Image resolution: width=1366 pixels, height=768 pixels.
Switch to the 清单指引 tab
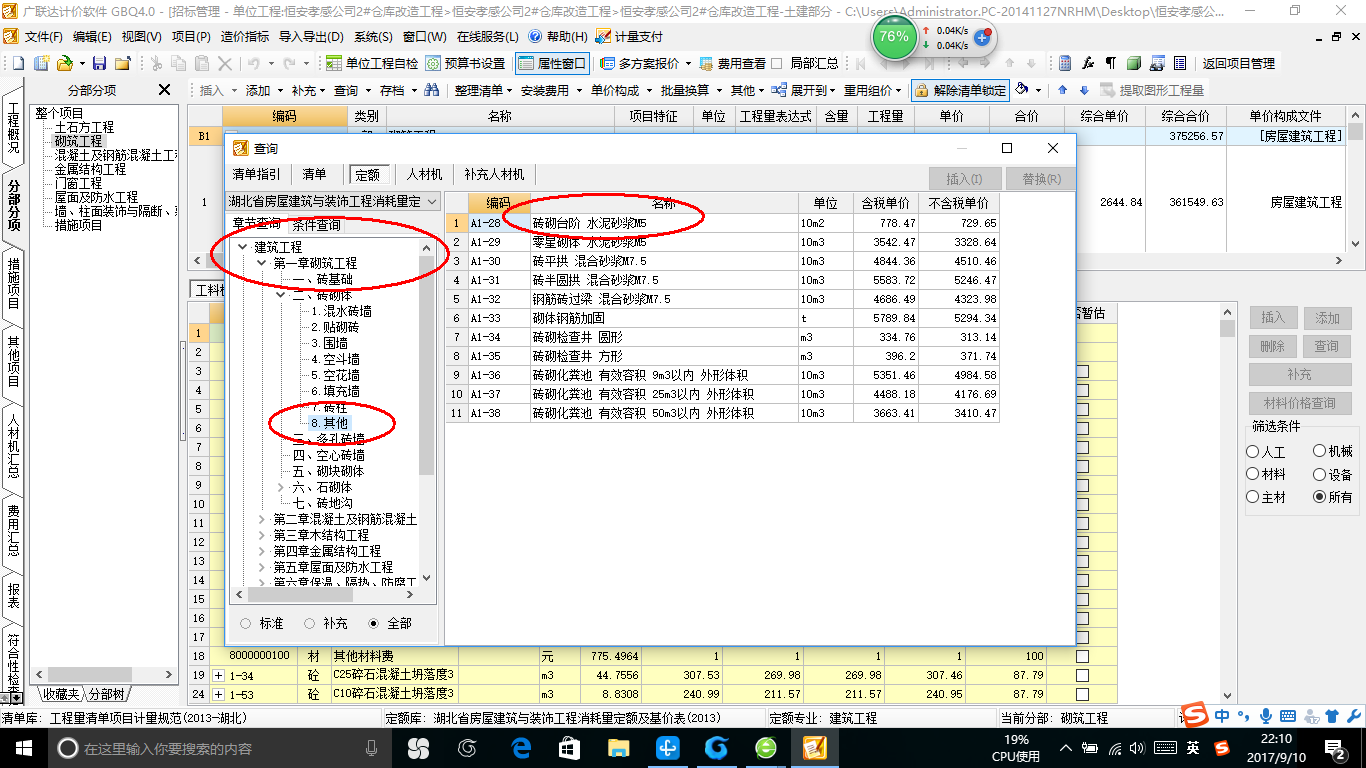258,174
